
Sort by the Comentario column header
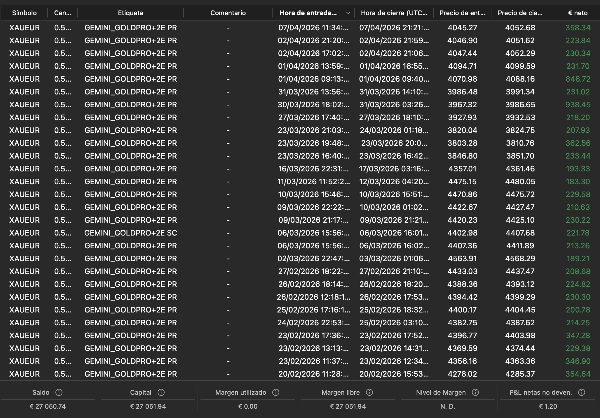(228, 13)
